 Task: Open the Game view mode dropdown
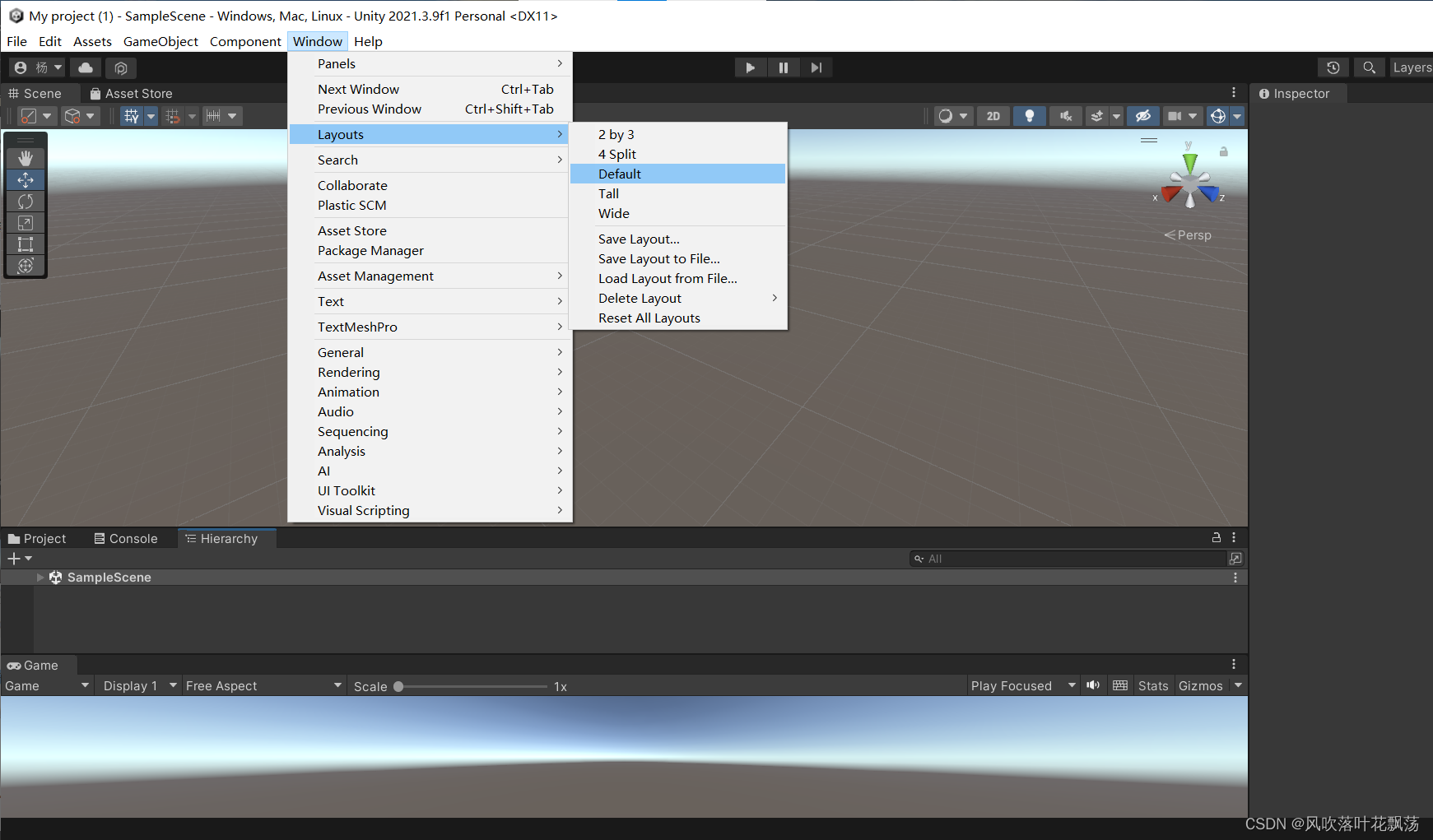tap(46, 685)
